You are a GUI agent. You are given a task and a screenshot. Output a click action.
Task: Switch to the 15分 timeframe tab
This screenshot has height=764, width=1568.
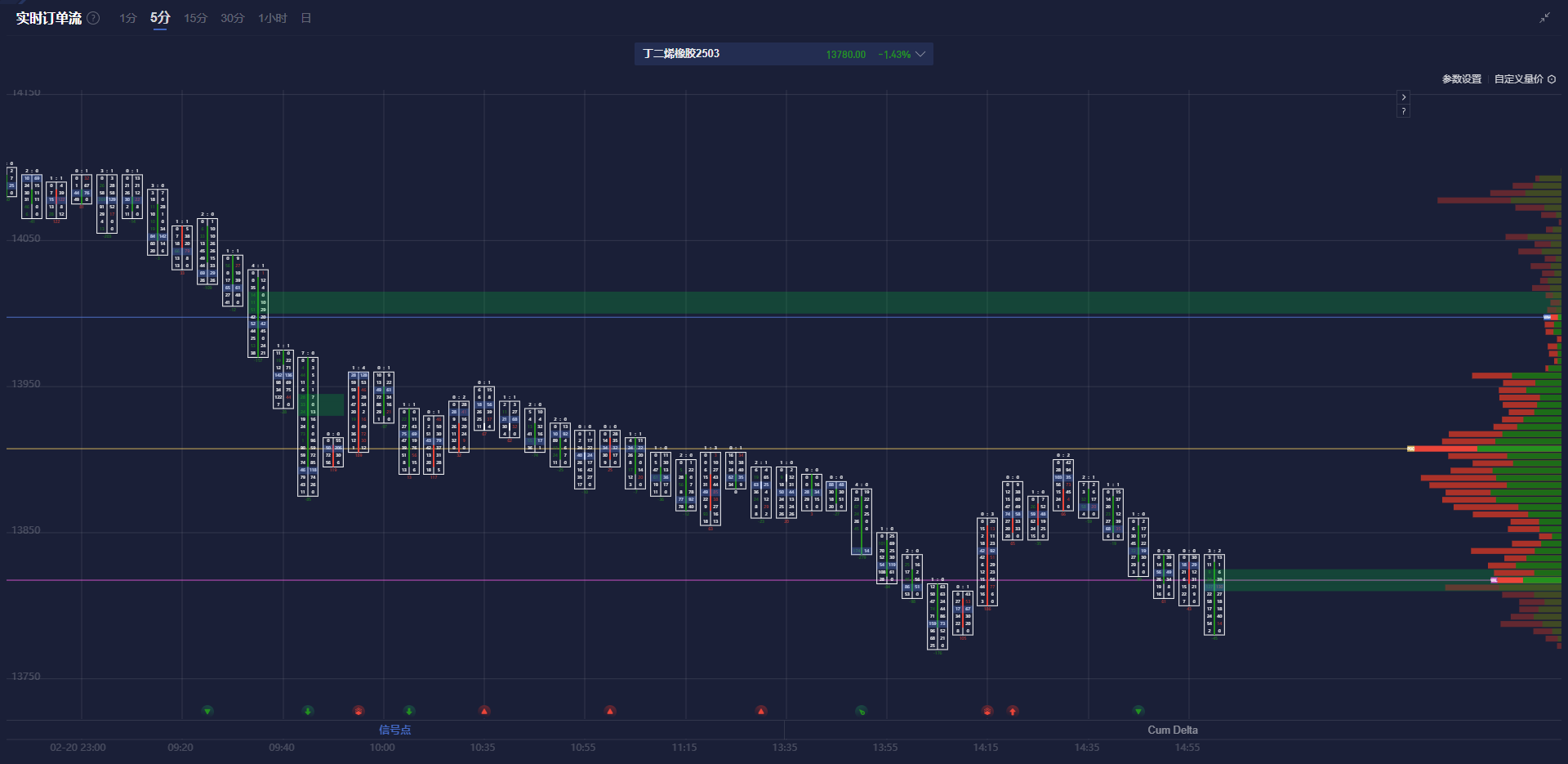pyautogui.click(x=195, y=18)
